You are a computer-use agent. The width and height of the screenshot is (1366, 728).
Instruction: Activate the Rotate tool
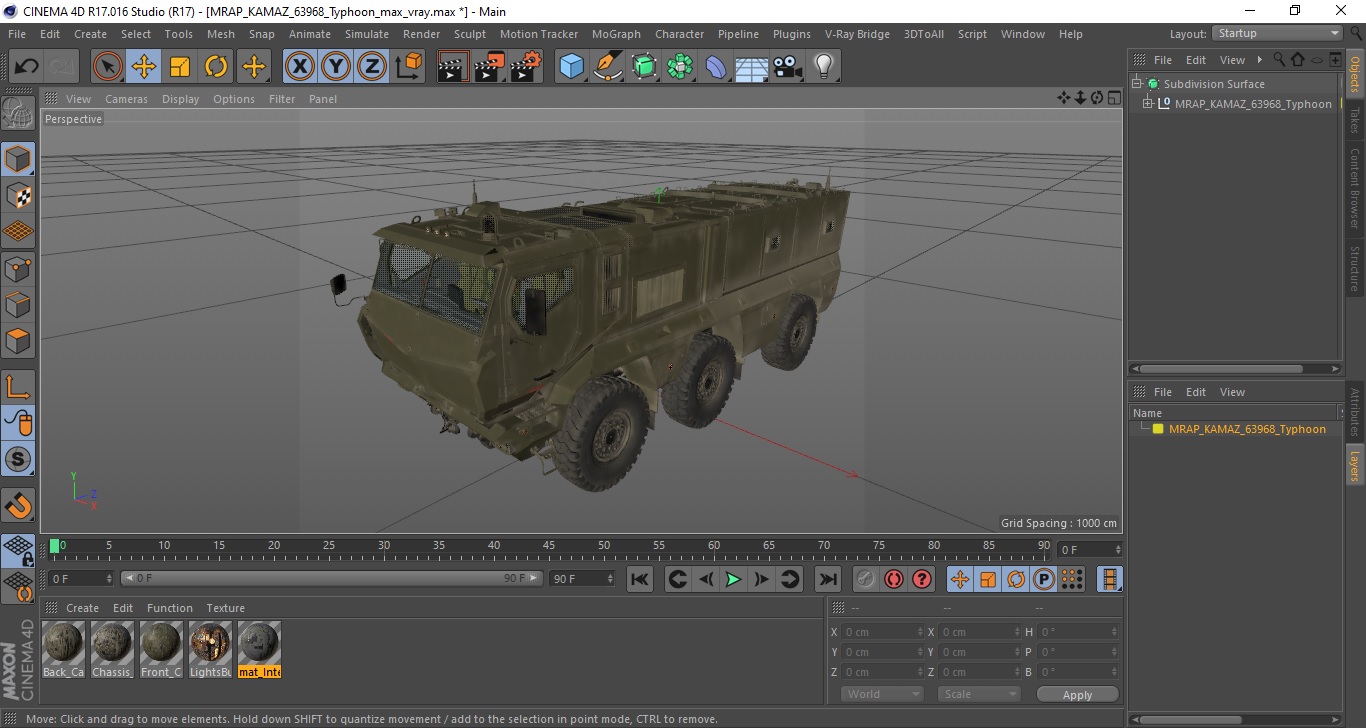pyautogui.click(x=216, y=67)
